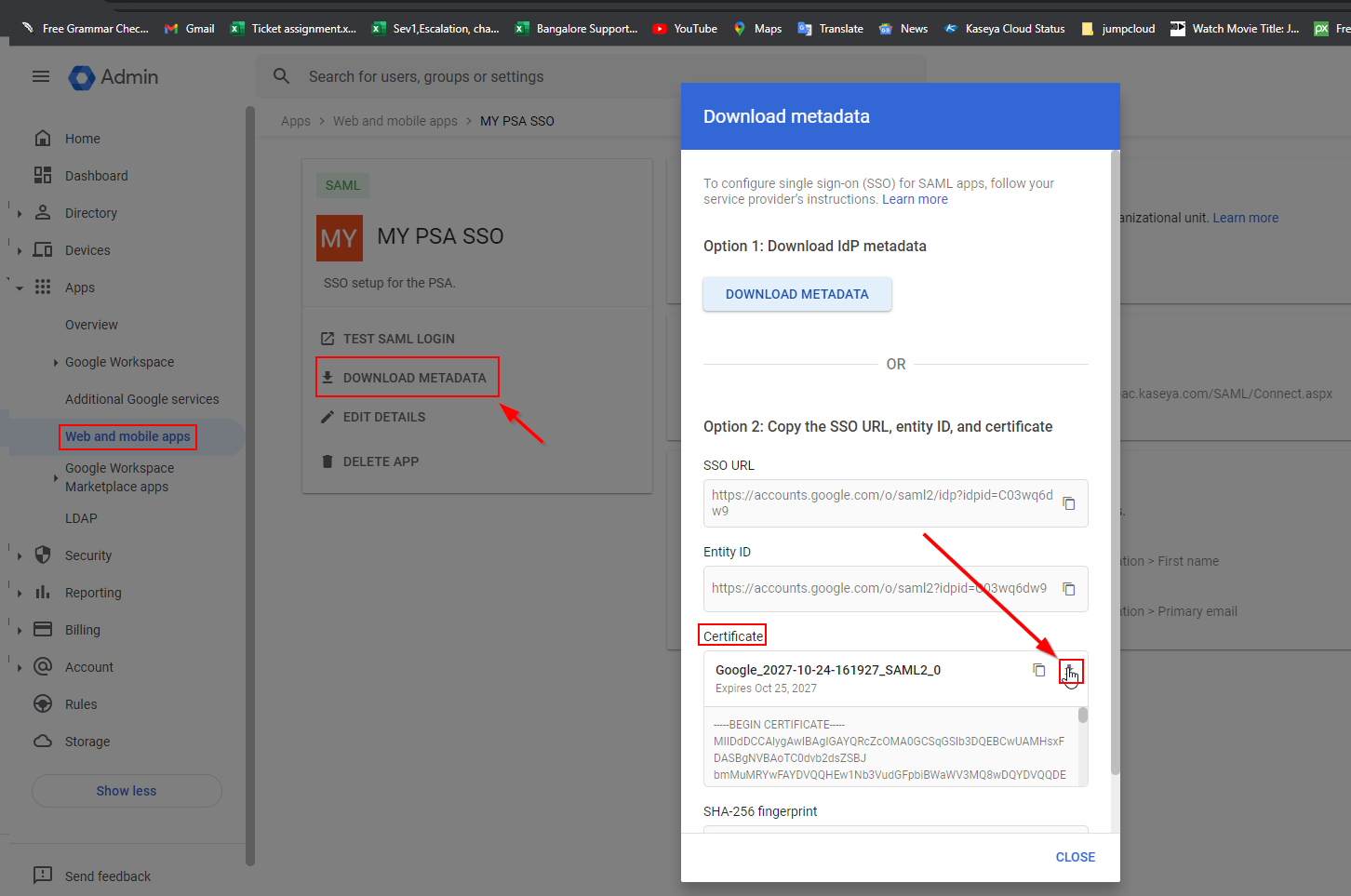1351x896 pixels.
Task: Click the Send feedback icon
Action: [x=43, y=876]
